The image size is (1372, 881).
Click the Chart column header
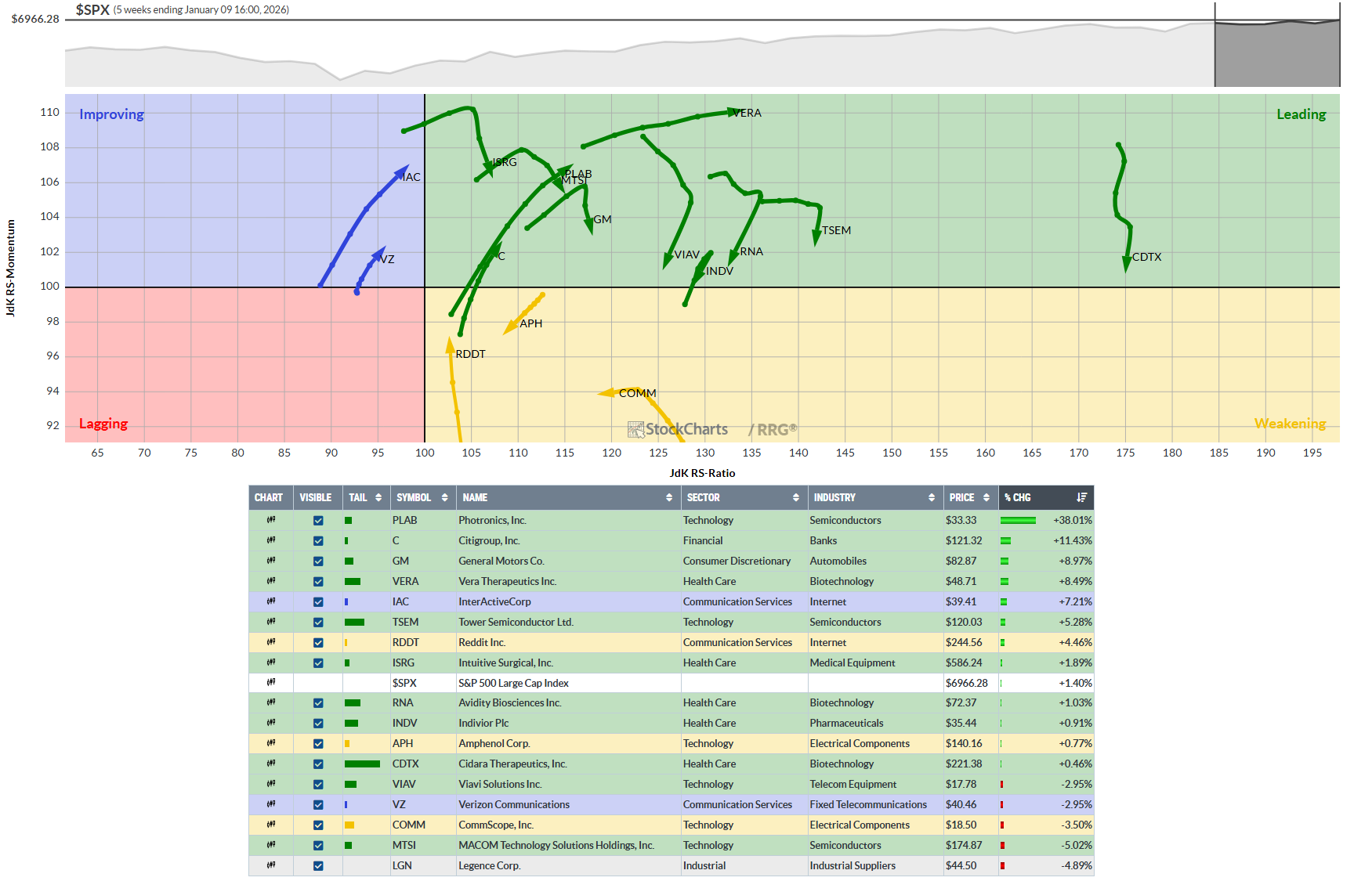tap(270, 497)
